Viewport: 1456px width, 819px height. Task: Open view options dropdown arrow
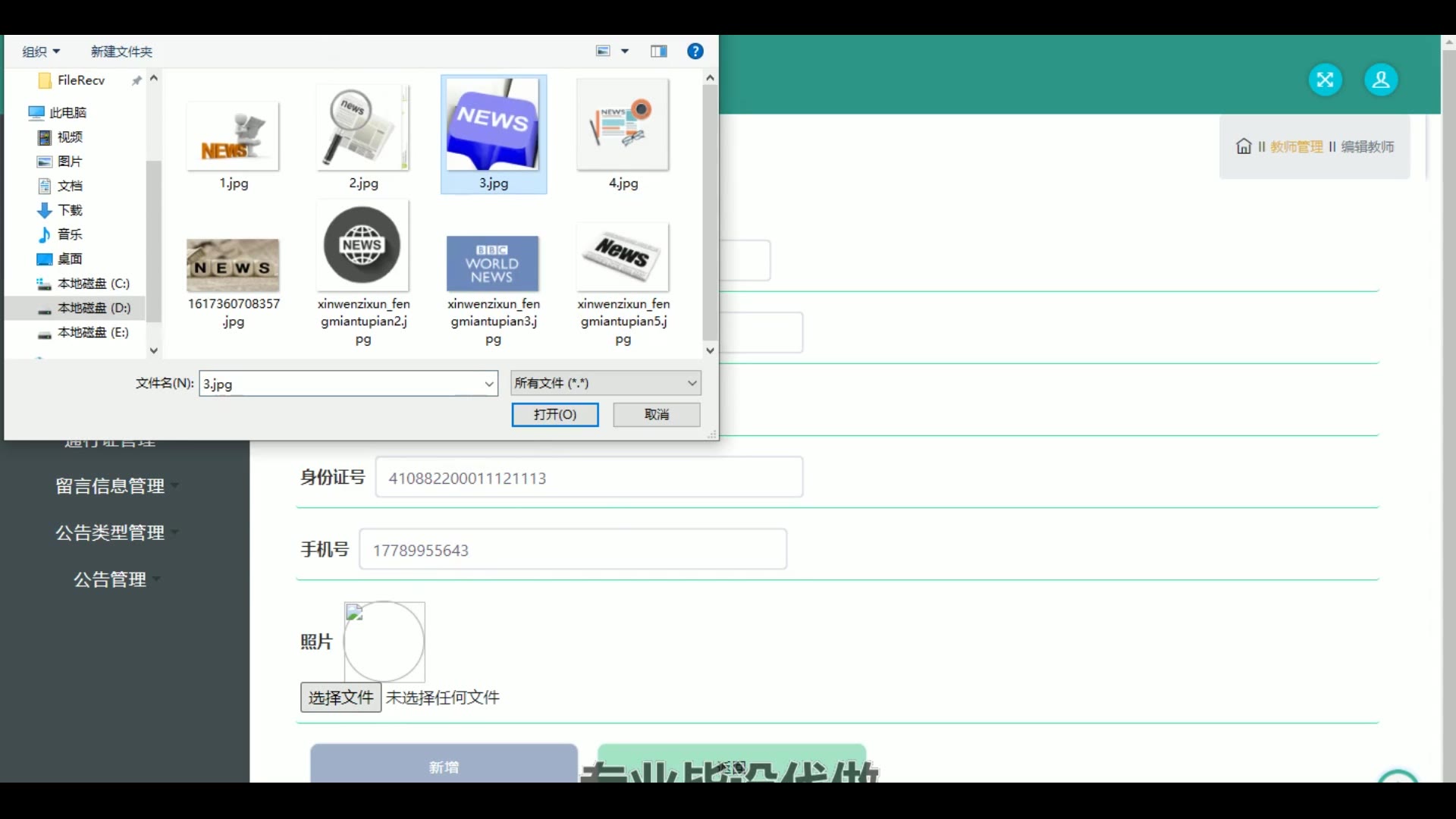(625, 52)
